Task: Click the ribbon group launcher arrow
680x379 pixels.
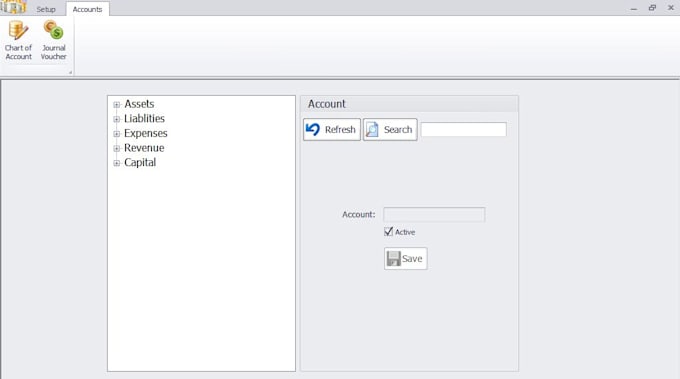Action: point(70,72)
